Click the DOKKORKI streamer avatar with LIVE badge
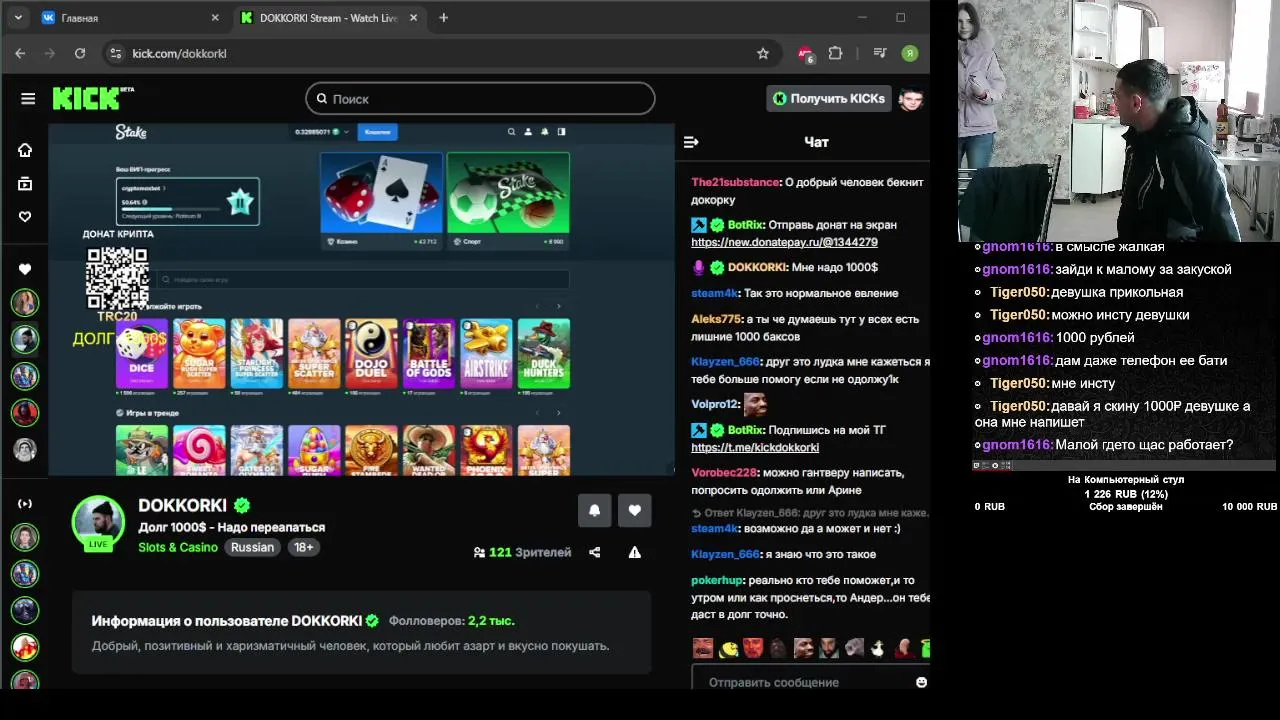 98,521
